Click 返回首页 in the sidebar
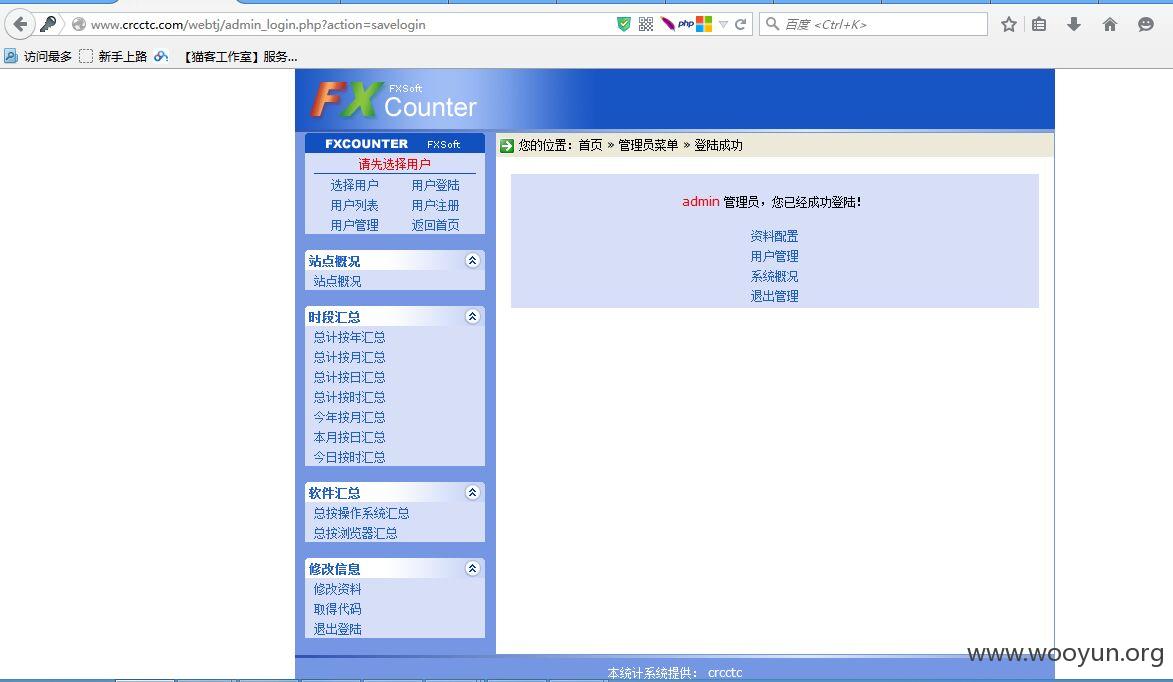Viewport: 1173px width, 682px height. tap(435, 225)
